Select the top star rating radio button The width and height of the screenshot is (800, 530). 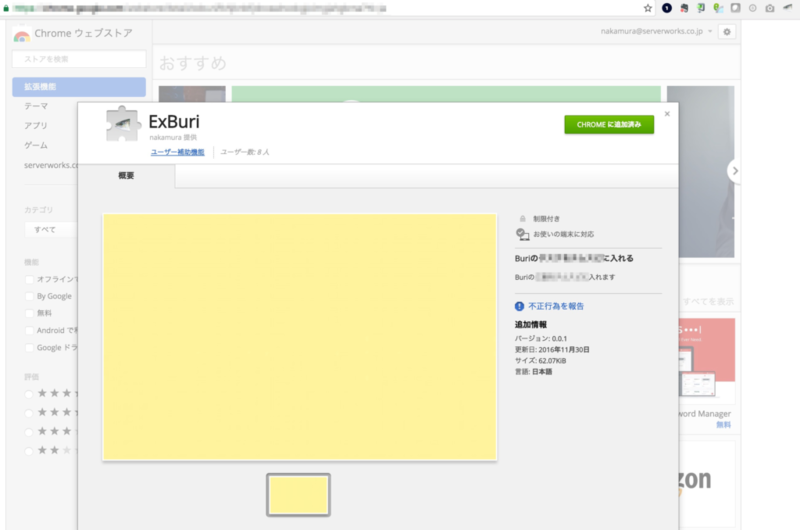pyautogui.click(x=29, y=394)
